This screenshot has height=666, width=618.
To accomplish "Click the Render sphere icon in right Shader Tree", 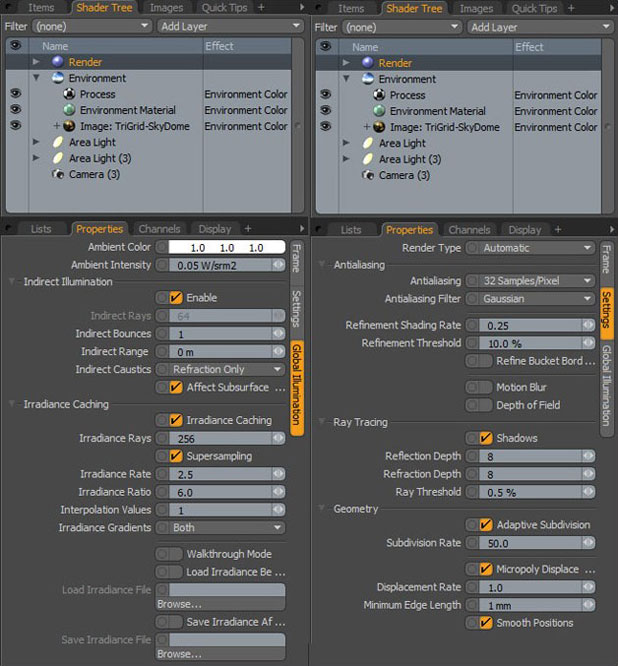I will [x=368, y=63].
